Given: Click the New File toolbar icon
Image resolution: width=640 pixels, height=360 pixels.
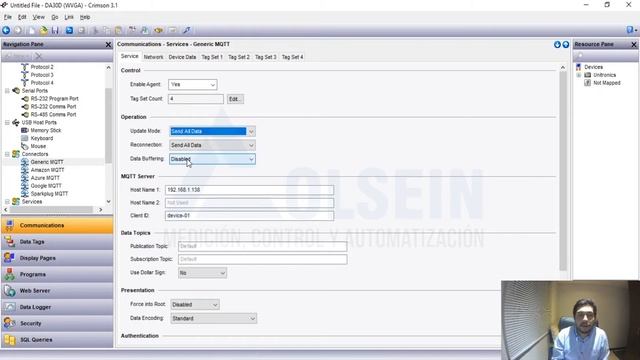Looking at the screenshot, I should click(32, 30).
